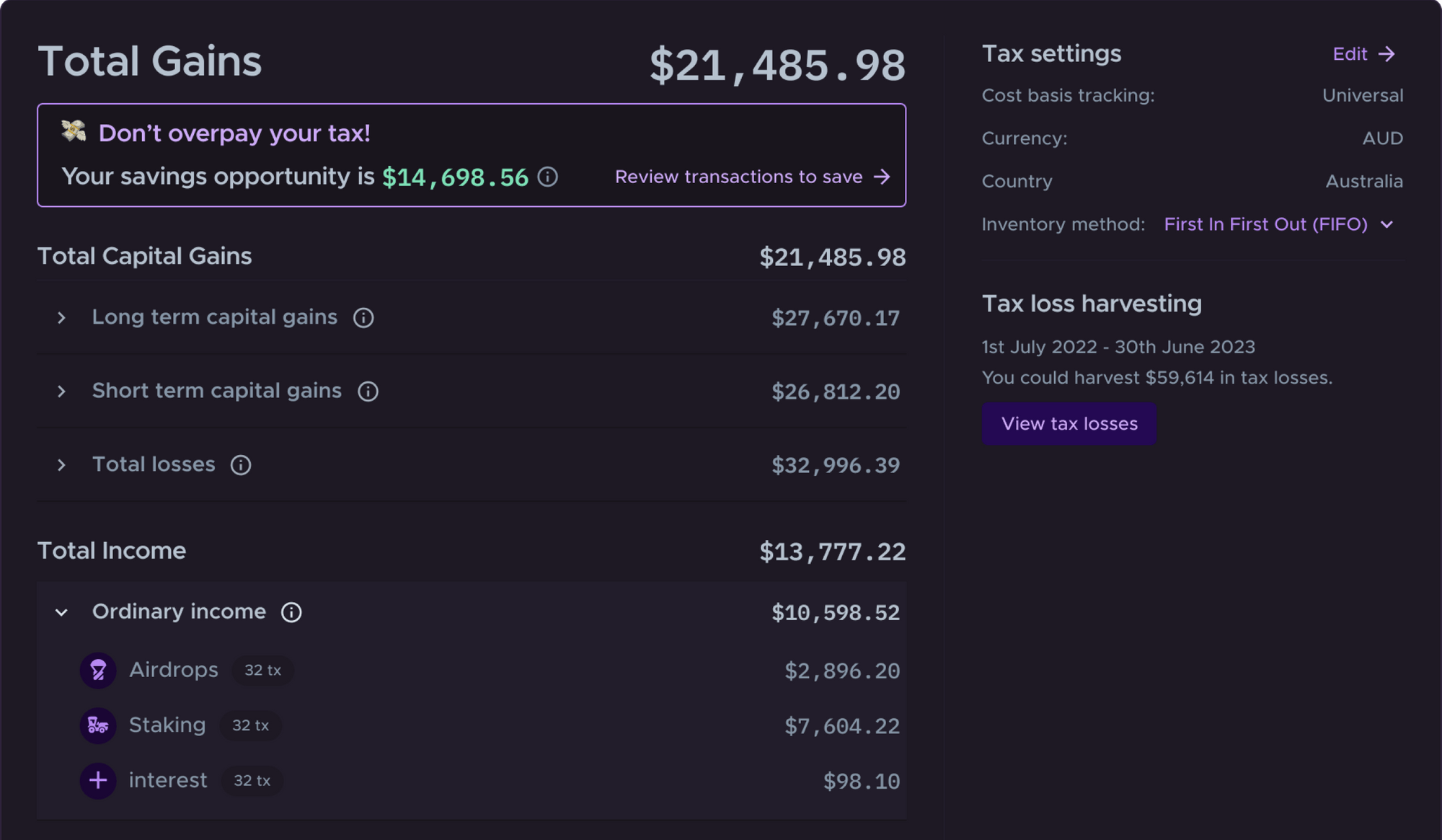This screenshot has height=840, width=1442.
Task: Click the 32 tx badge for Airdrops
Action: point(262,671)
